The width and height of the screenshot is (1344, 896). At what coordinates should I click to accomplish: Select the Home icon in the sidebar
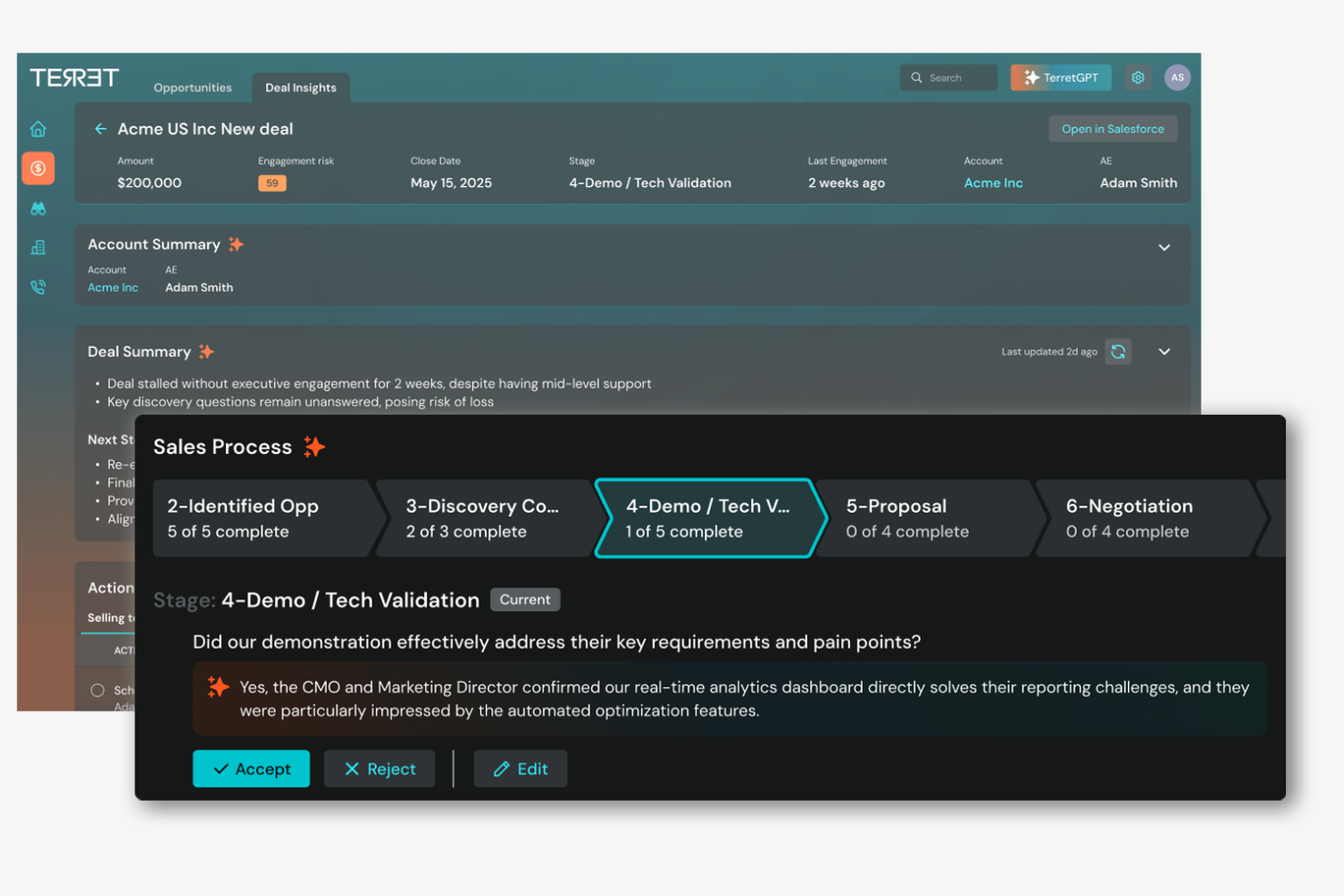(x=38, y=128)
